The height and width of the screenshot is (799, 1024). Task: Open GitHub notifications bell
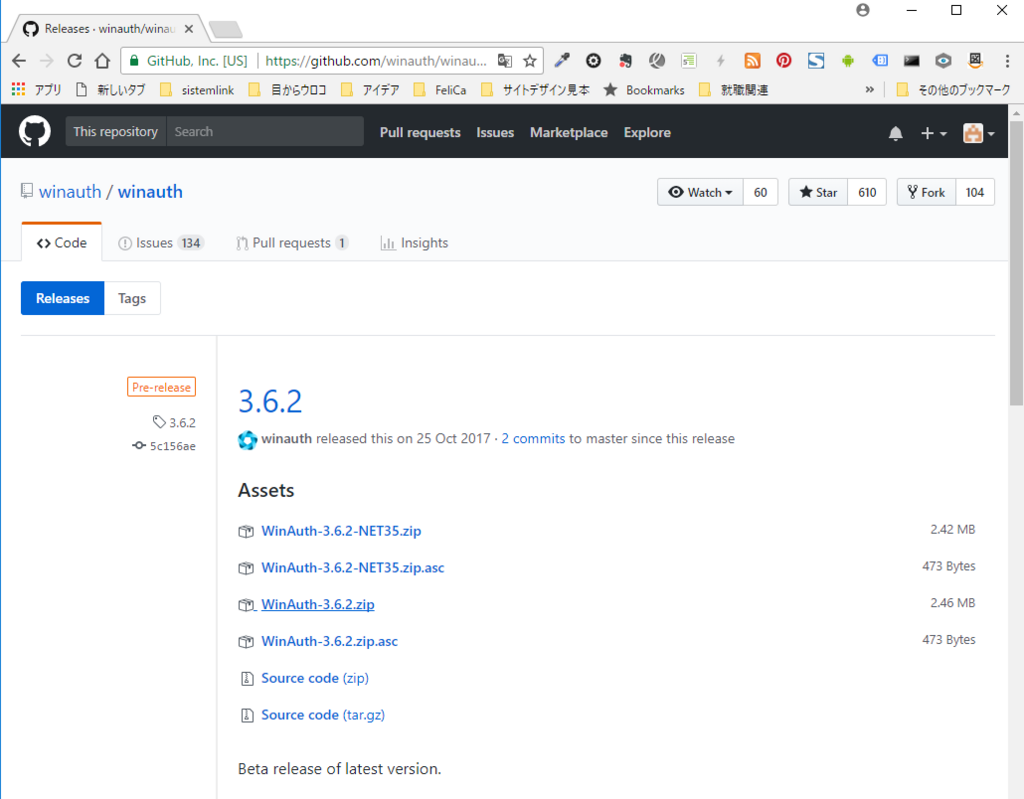[895, 133]
